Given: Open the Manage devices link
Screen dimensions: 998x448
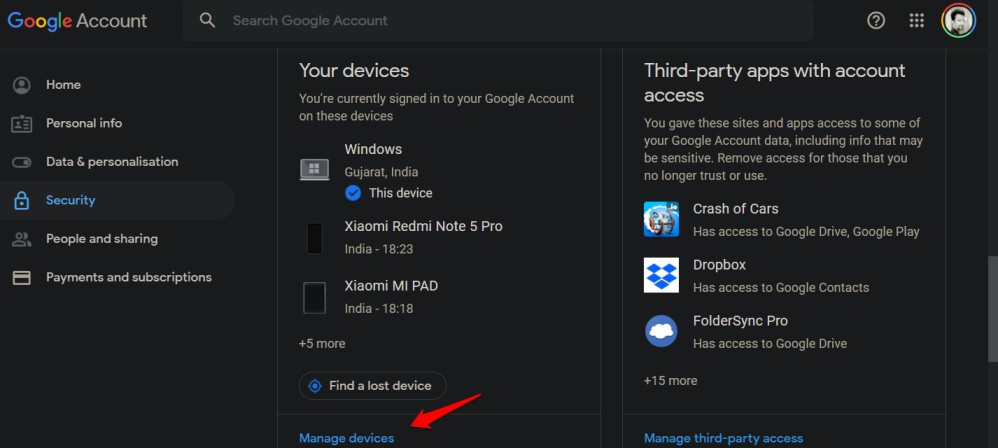Looking at the screenshot, I should click(346, 438).
